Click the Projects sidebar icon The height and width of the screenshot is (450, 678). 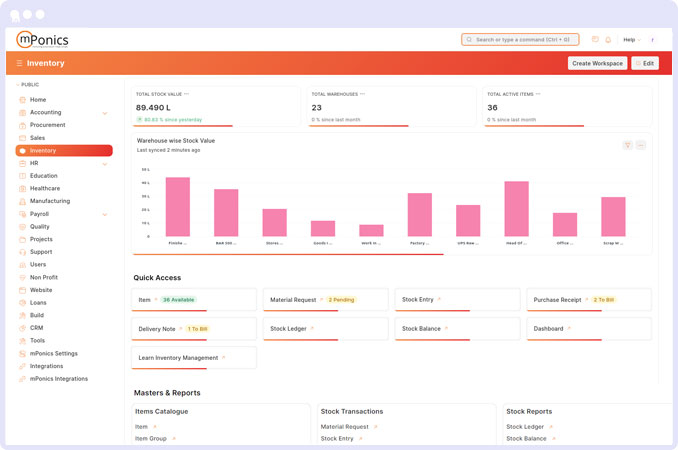22,239
